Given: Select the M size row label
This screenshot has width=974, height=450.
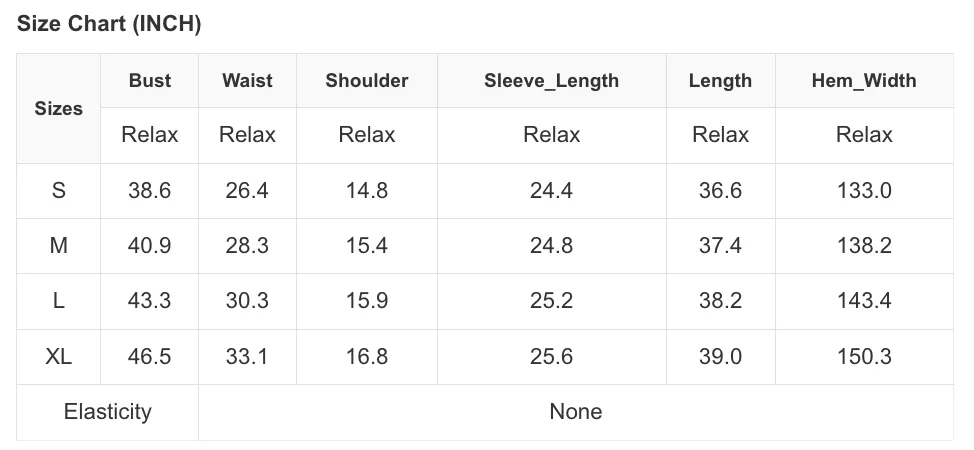Looking at the screenshot, I should tap(58, 246).
